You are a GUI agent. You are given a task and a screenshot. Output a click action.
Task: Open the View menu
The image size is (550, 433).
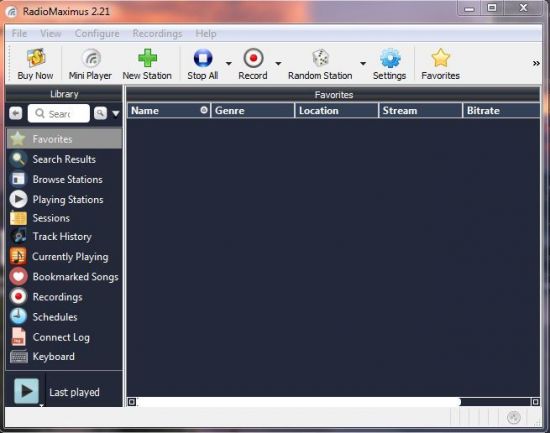coord(51,34)
